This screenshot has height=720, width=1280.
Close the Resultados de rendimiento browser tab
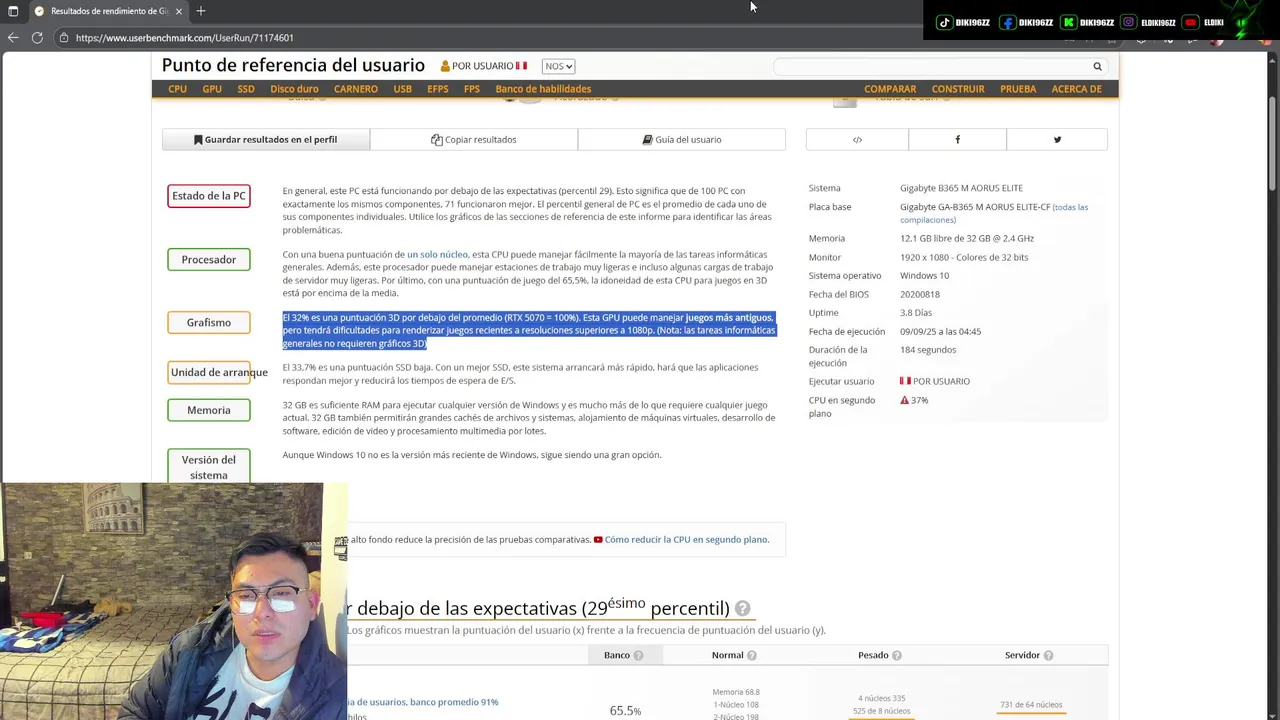(179, 11)
